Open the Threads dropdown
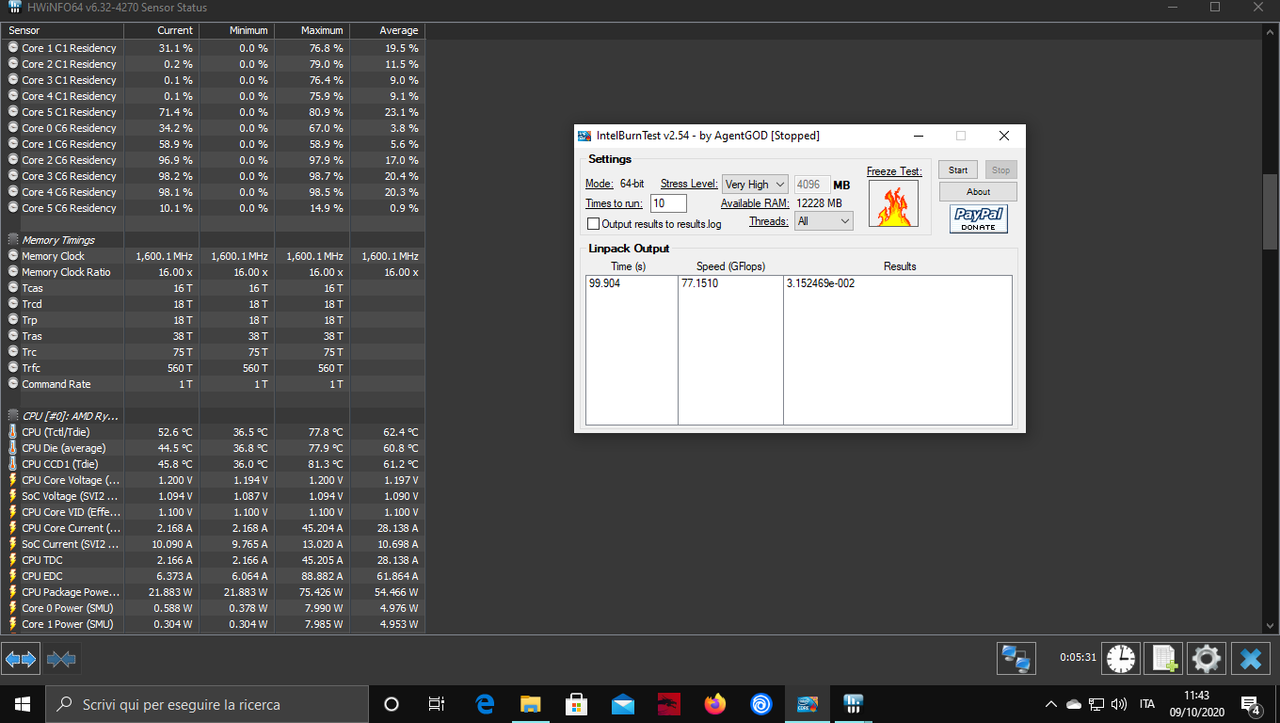This screenshot has height=723, width=1280. 823,221
